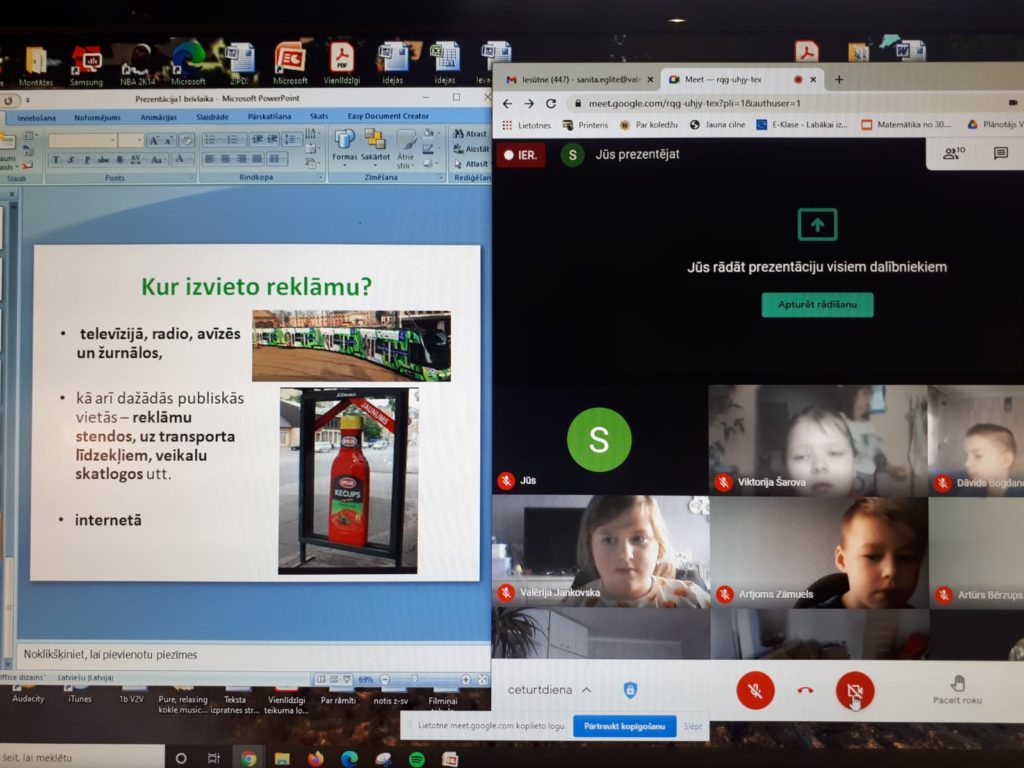Expand meeting details next to ceturtdiena
1024x768 pixels.
pos(586,689)
